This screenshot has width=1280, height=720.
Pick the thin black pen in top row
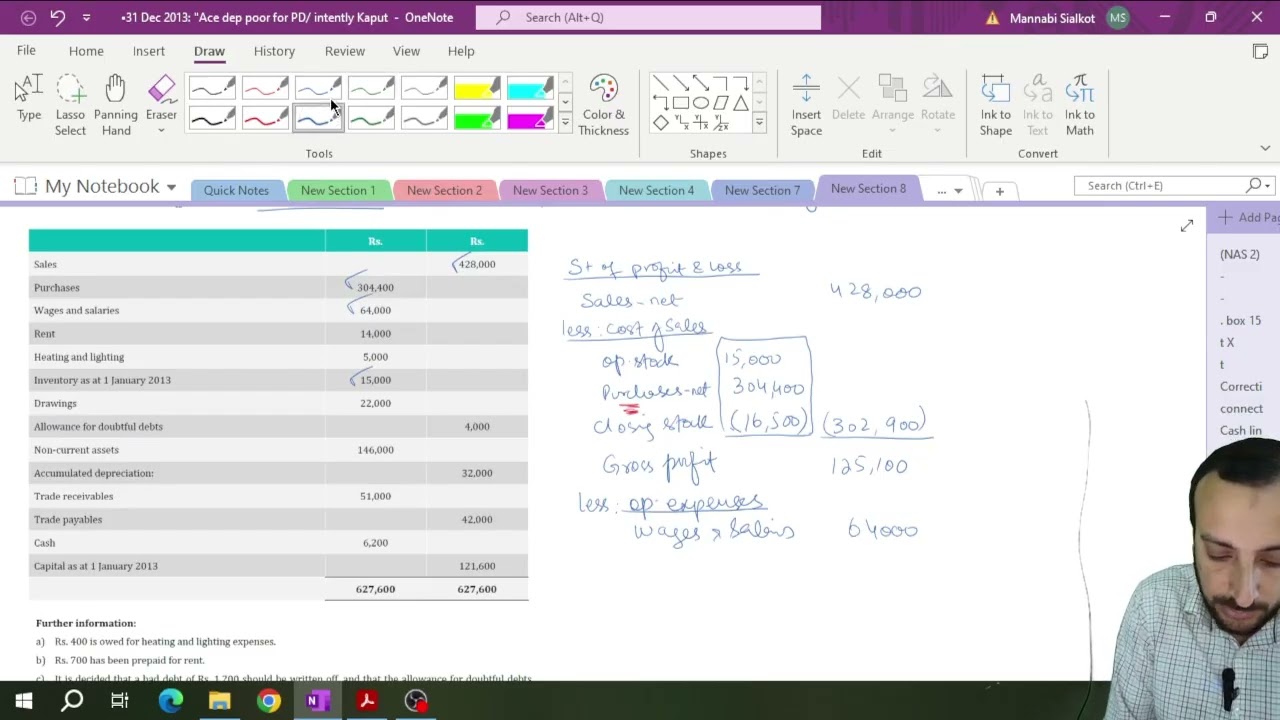coord(212,89)
